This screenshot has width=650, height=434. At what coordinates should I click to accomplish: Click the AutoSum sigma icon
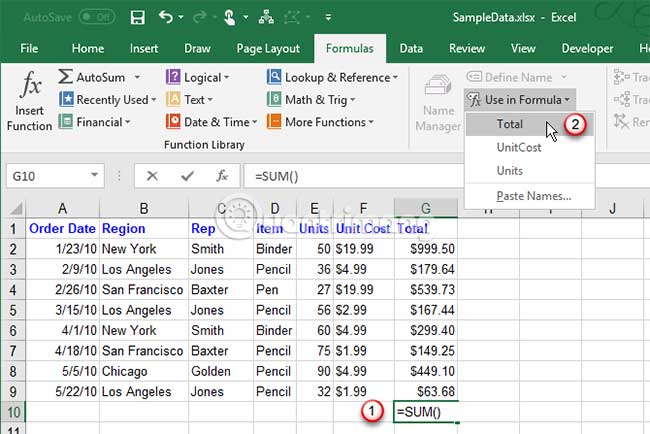(x=65, y=77)
